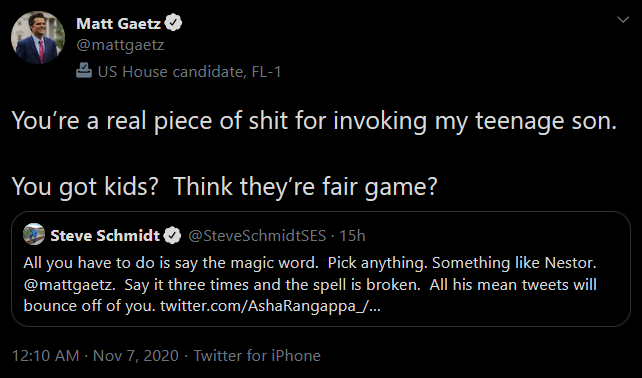
Task: Open the @SteveSchmidtSES handle
Action: tap(257, 235)
